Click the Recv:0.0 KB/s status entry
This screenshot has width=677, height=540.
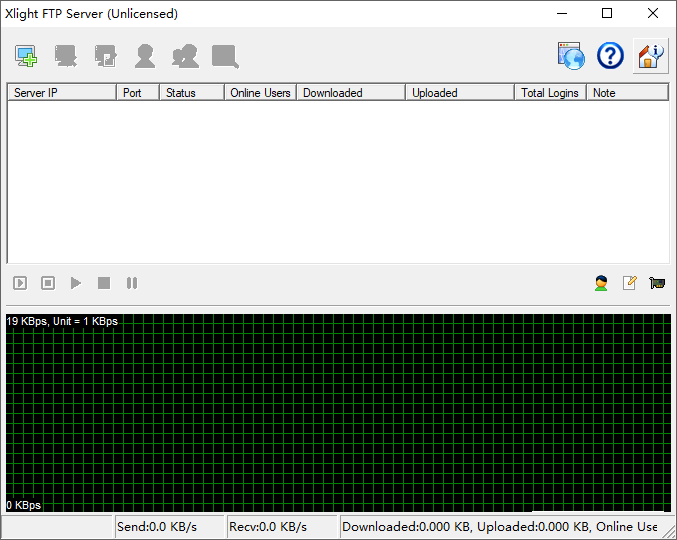coord(282,527)
